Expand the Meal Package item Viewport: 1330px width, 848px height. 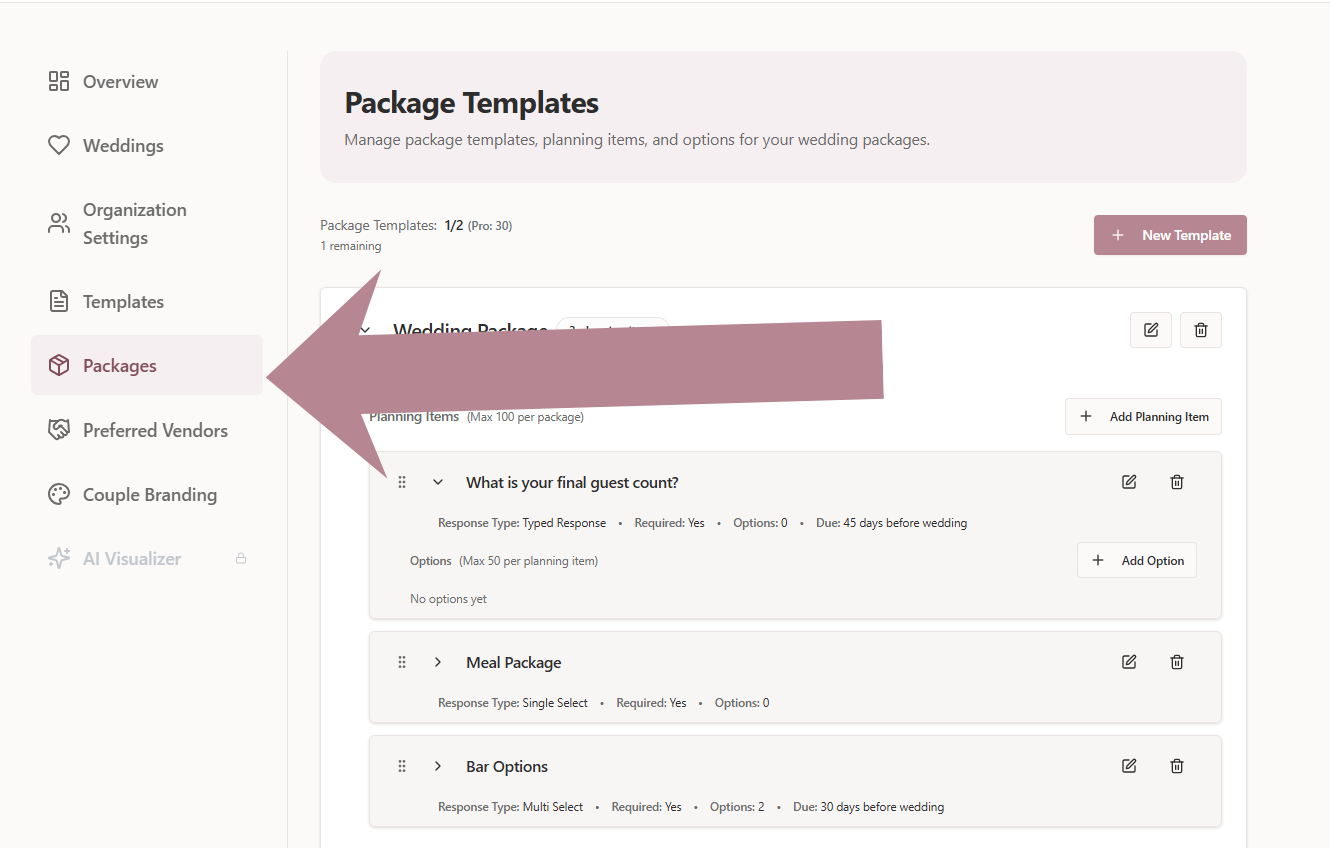coord(437,662)
